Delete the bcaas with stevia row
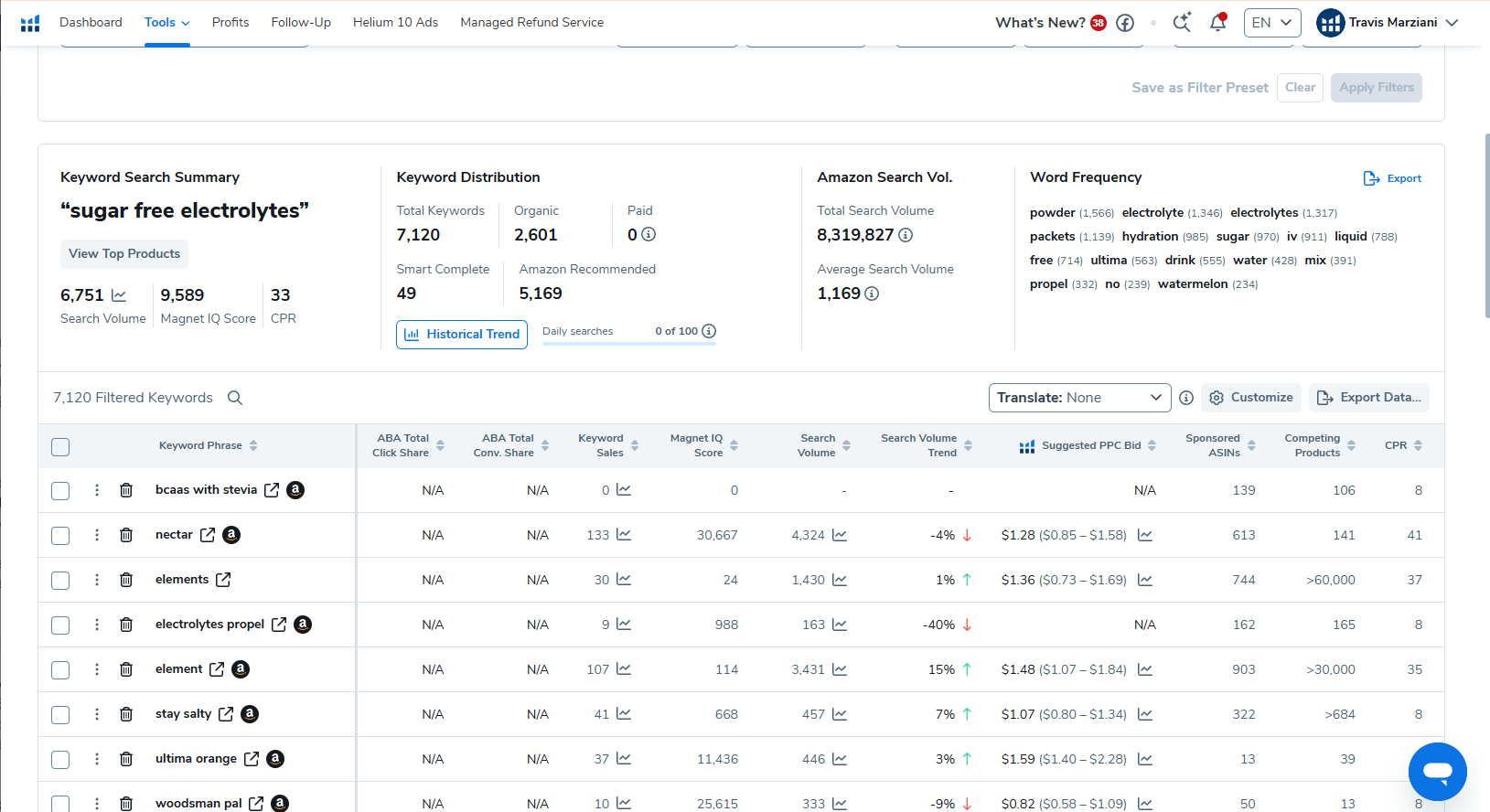The image size is (1490, 812). click(x=126, y=490)
